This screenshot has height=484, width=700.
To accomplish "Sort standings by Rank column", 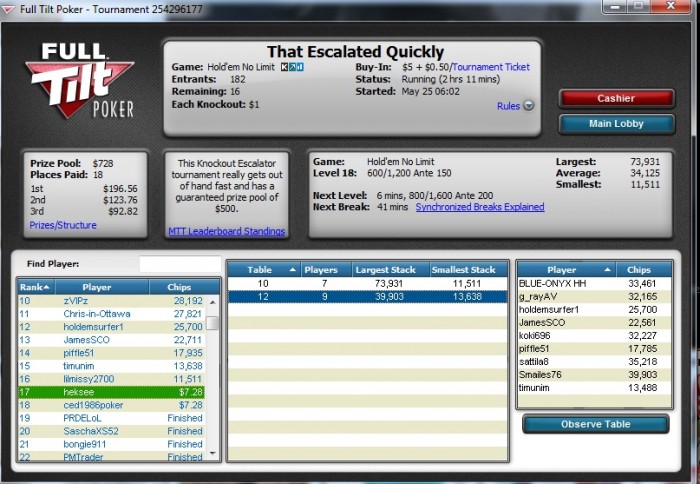I will [x=36, y=287].
